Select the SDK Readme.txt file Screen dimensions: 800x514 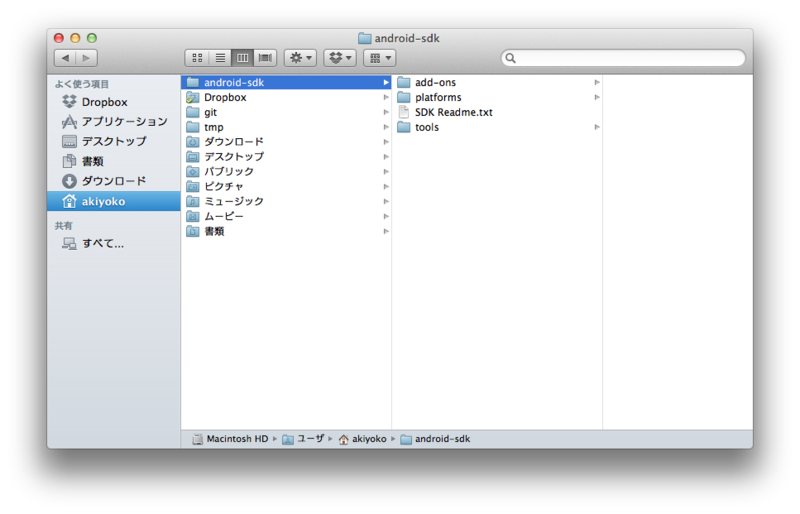coord(497,112)
